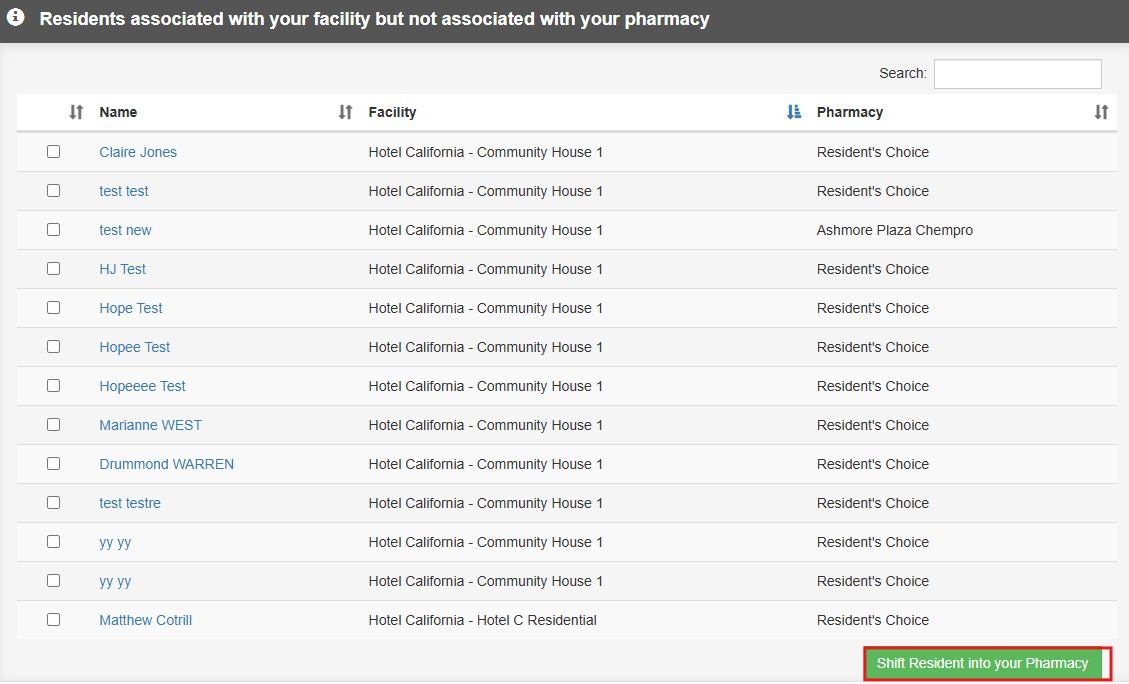Check the checkbox beside Marianne WEST
The width and height of the screenshot is (1129, 684).
[x=53, y=424]
